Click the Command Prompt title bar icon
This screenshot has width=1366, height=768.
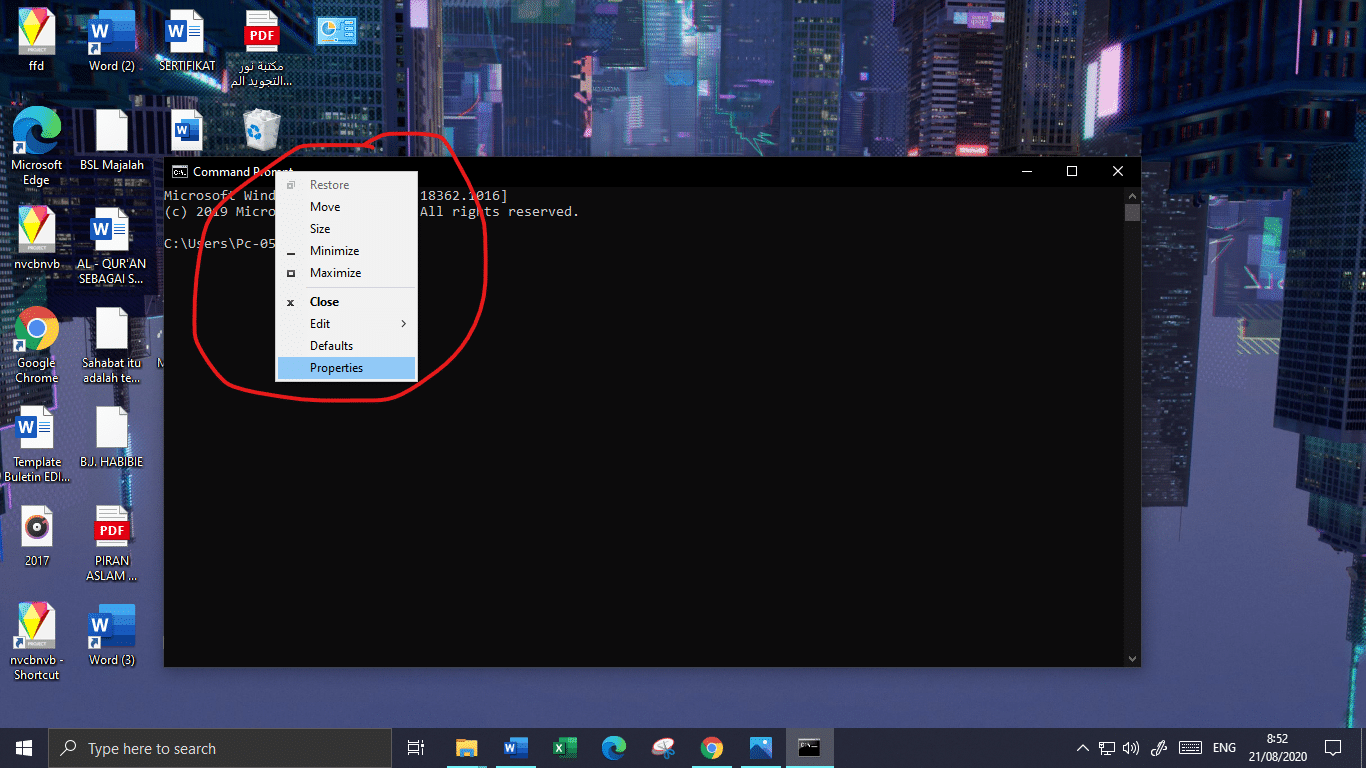(x=180, y=171)
